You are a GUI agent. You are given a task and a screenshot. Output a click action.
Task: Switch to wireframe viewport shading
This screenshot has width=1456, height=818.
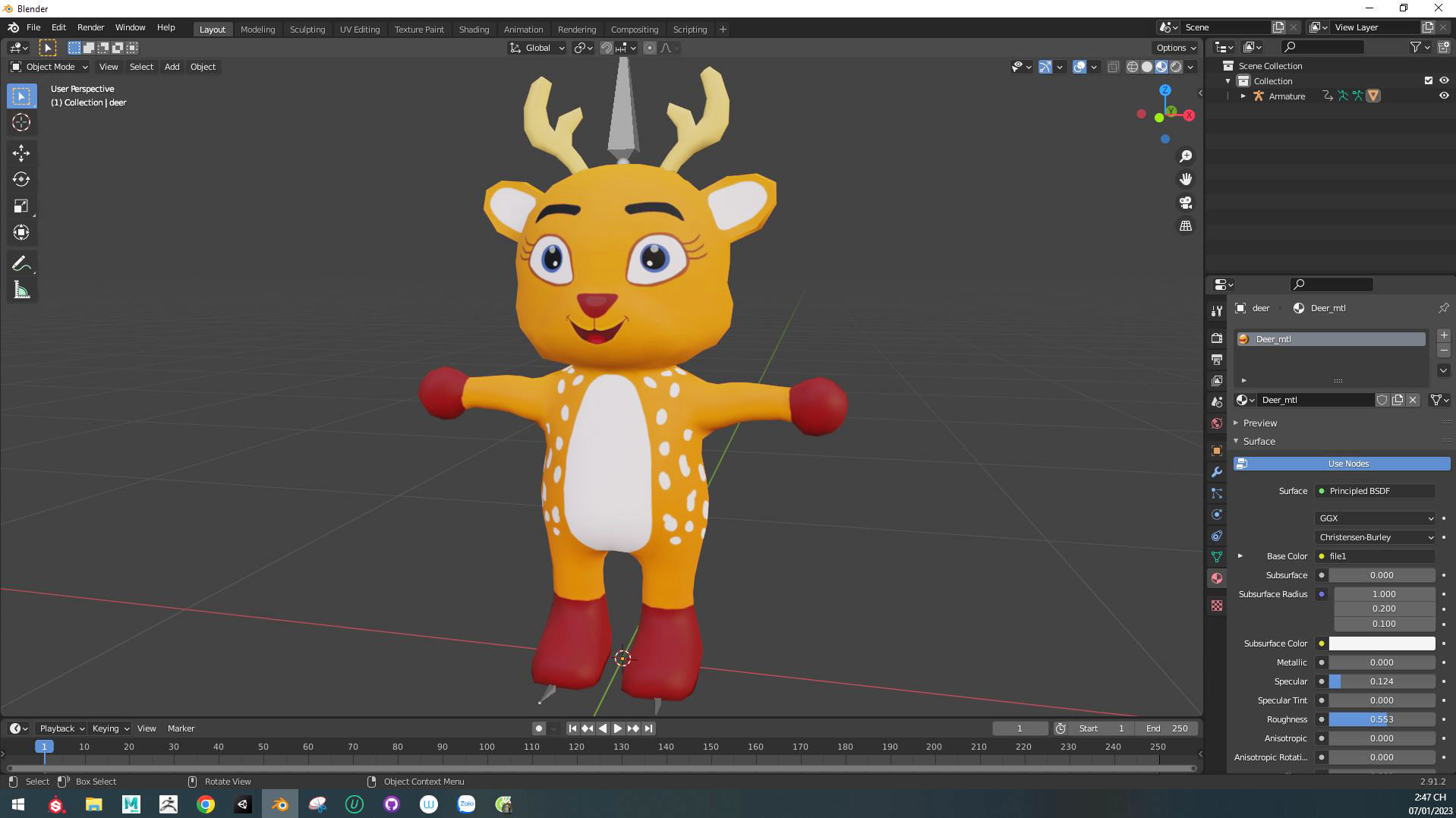[1132, 67]
